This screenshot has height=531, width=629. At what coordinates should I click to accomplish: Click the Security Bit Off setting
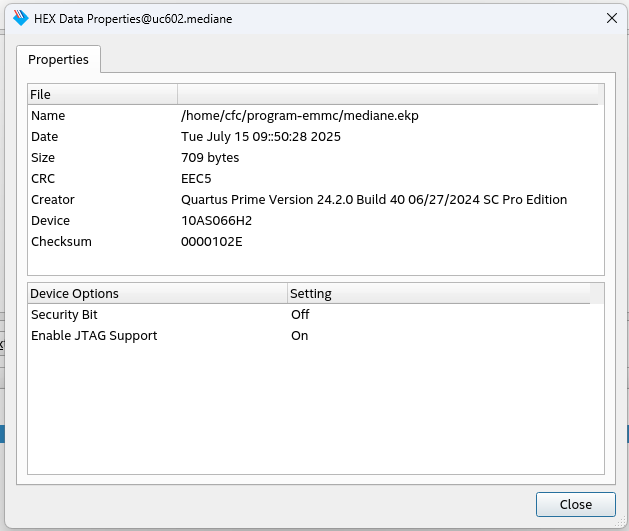[x=300, y=315]
